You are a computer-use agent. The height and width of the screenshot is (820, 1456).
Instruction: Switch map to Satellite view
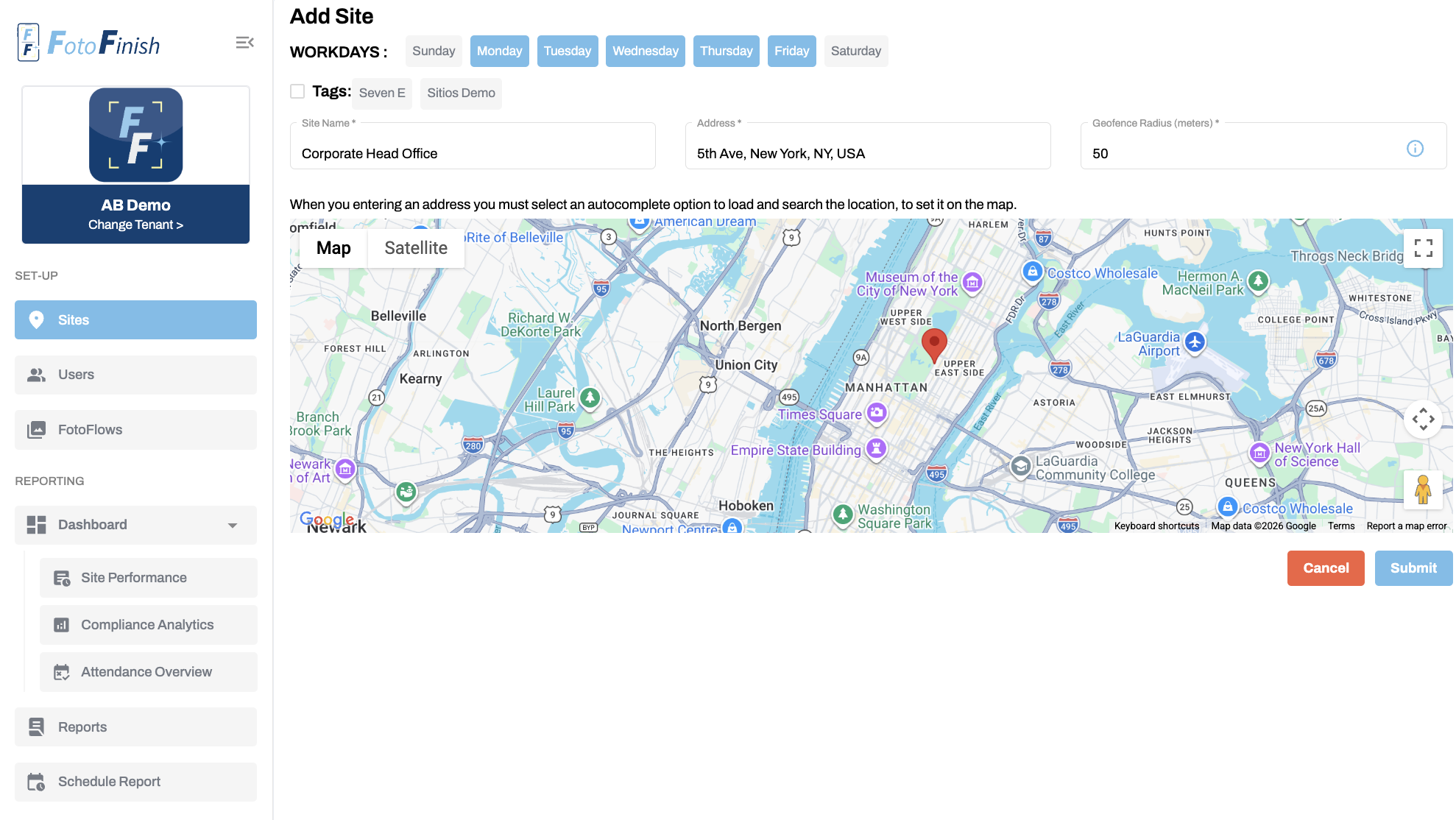coord(415,248)
